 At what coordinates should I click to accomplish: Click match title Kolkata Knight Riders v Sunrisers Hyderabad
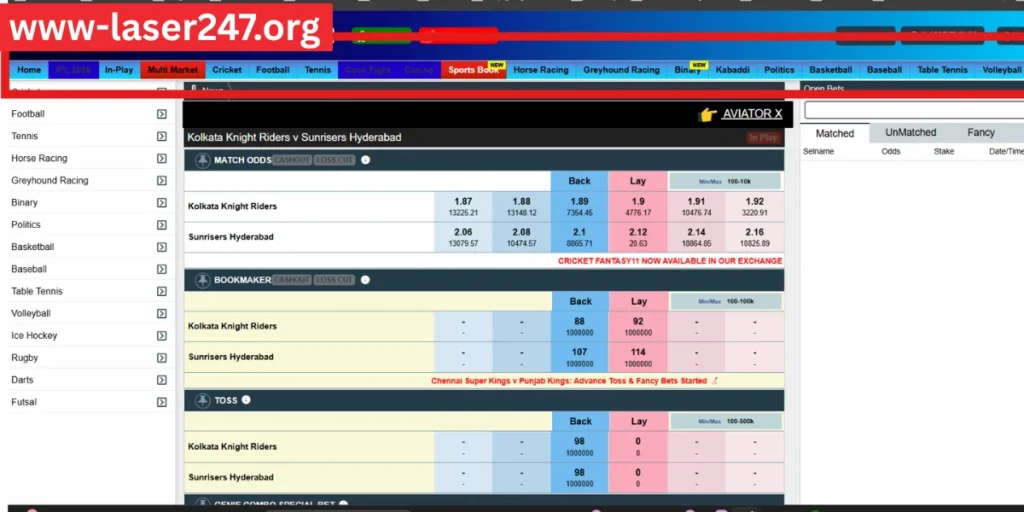pyautogui.click(x=294, y=137)
